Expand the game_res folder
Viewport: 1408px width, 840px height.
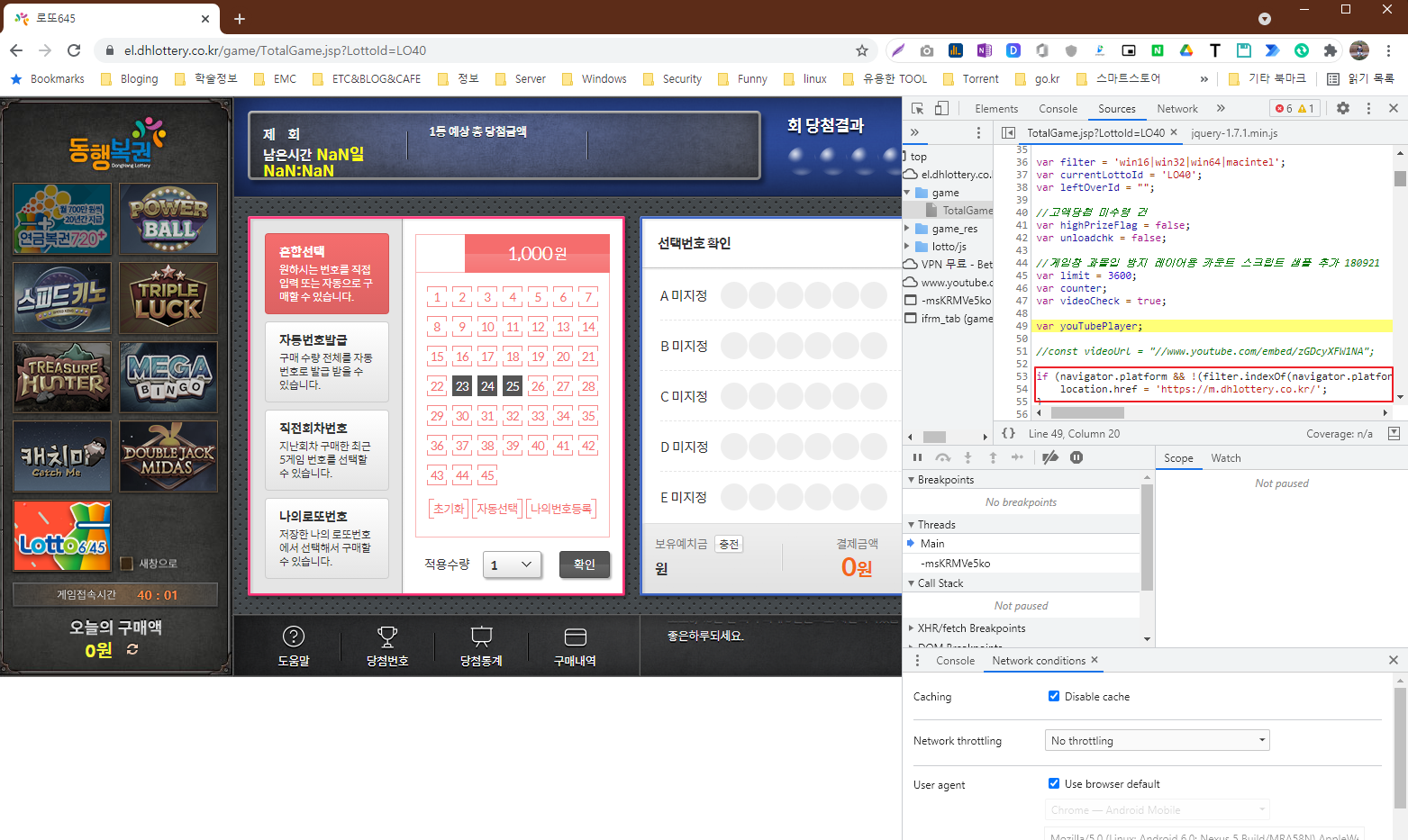(x=907, y=229)
